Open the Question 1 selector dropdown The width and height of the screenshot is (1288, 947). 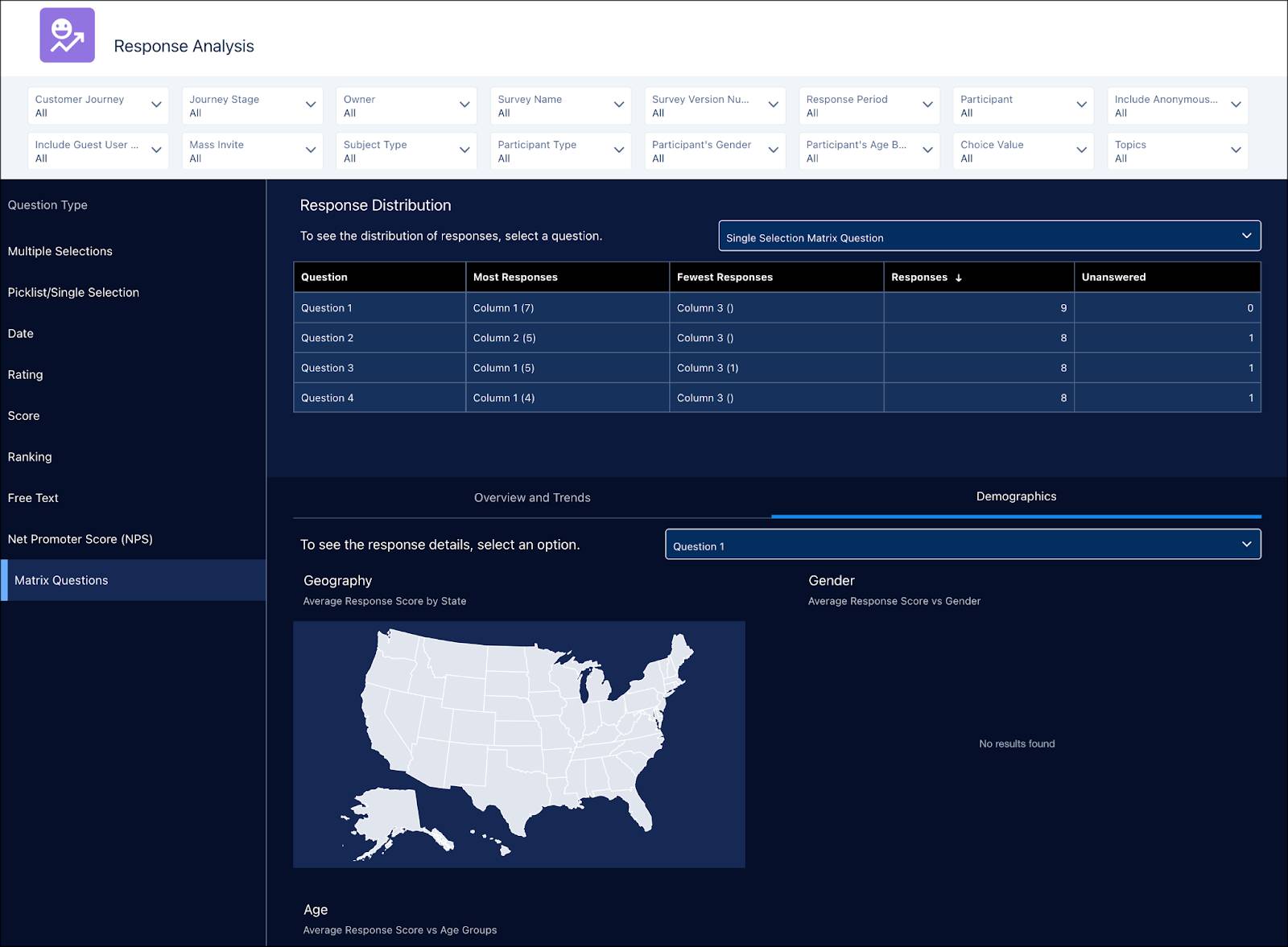(x=962, y=544)
